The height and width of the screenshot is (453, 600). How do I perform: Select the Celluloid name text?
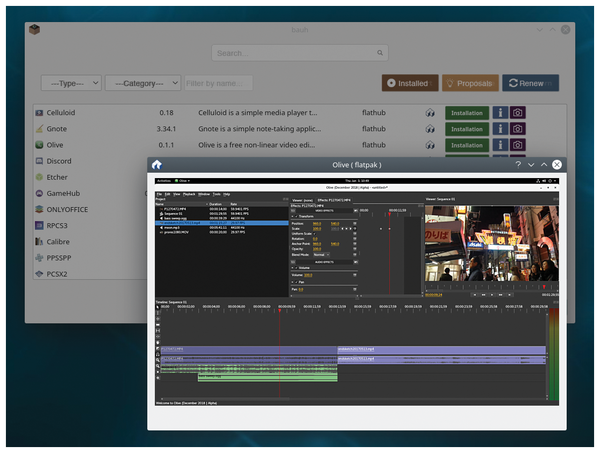pos(61,112)
